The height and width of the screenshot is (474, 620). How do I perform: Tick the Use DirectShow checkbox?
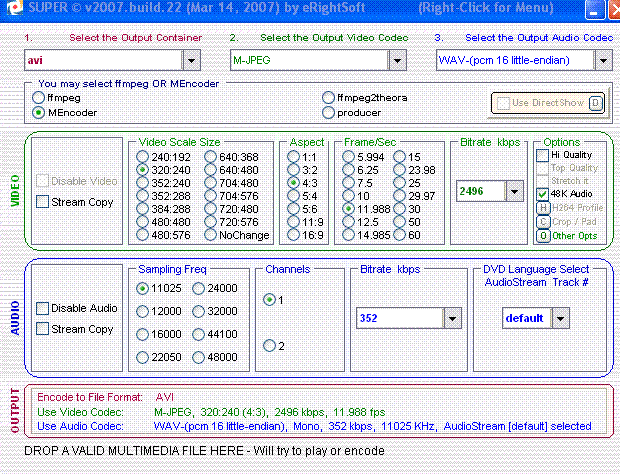point(503,103)
